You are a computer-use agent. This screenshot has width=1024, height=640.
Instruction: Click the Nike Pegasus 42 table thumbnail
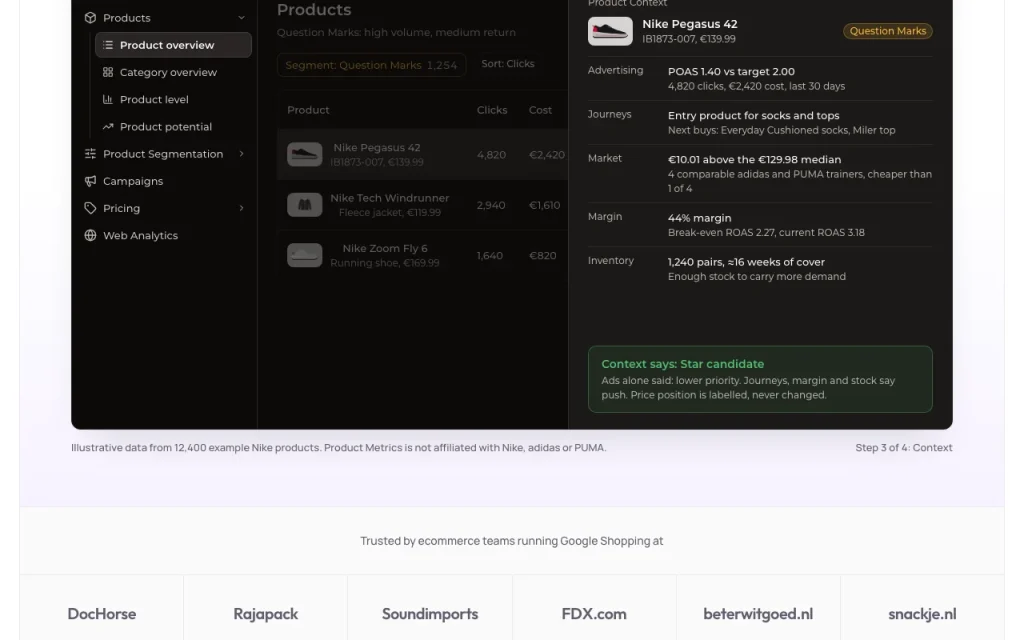click(304, 154)
